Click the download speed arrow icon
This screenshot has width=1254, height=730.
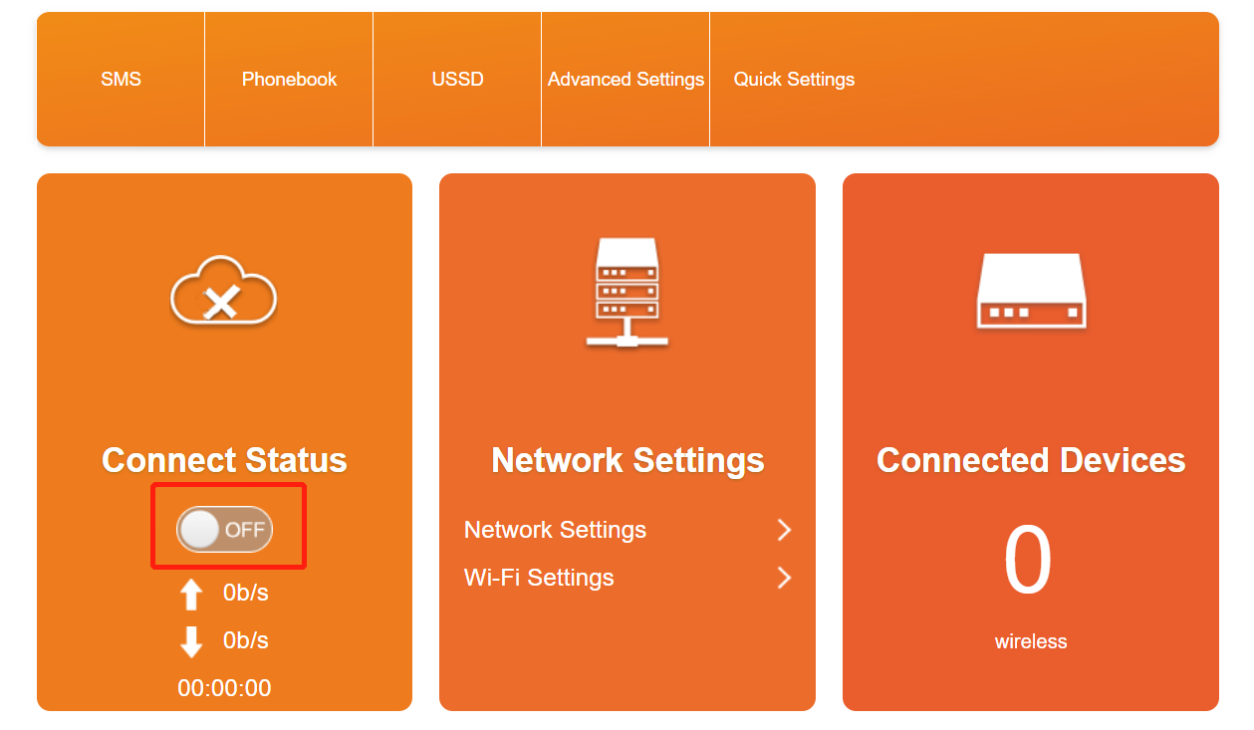(x=191, y=642)
